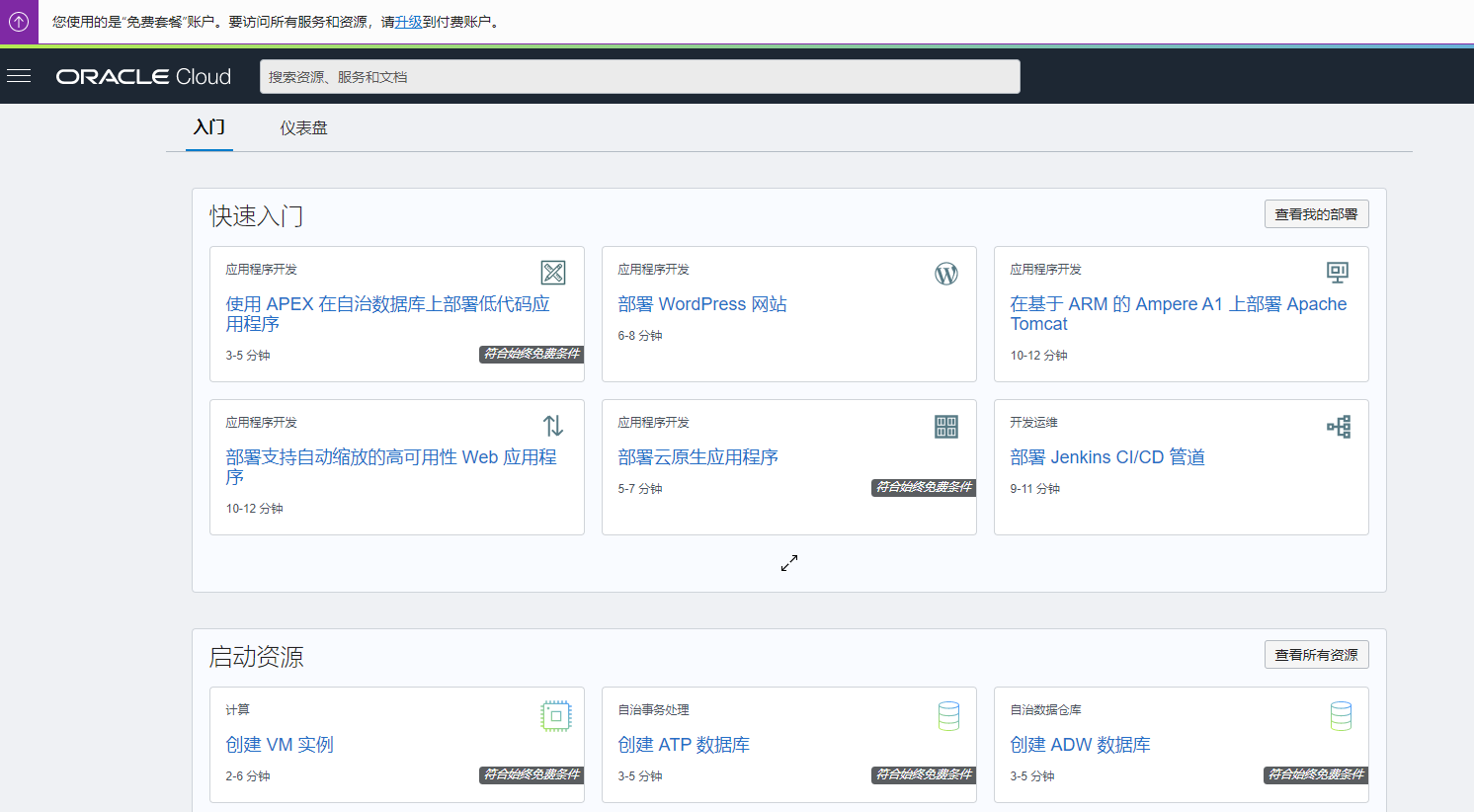Screen dimensions: 1474x812
Task: Open the hamburger navigation menu
Action: click(x=19, y=76)
